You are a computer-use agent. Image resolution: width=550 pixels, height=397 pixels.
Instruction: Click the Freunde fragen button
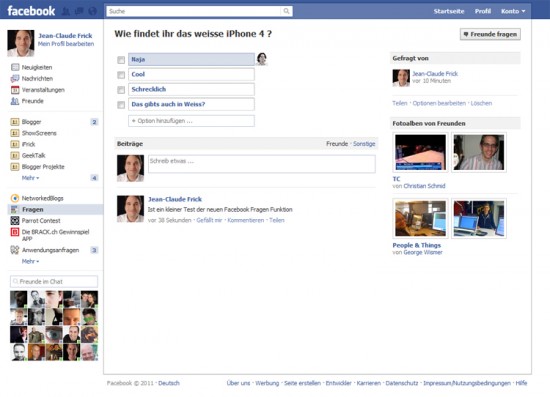490,34
